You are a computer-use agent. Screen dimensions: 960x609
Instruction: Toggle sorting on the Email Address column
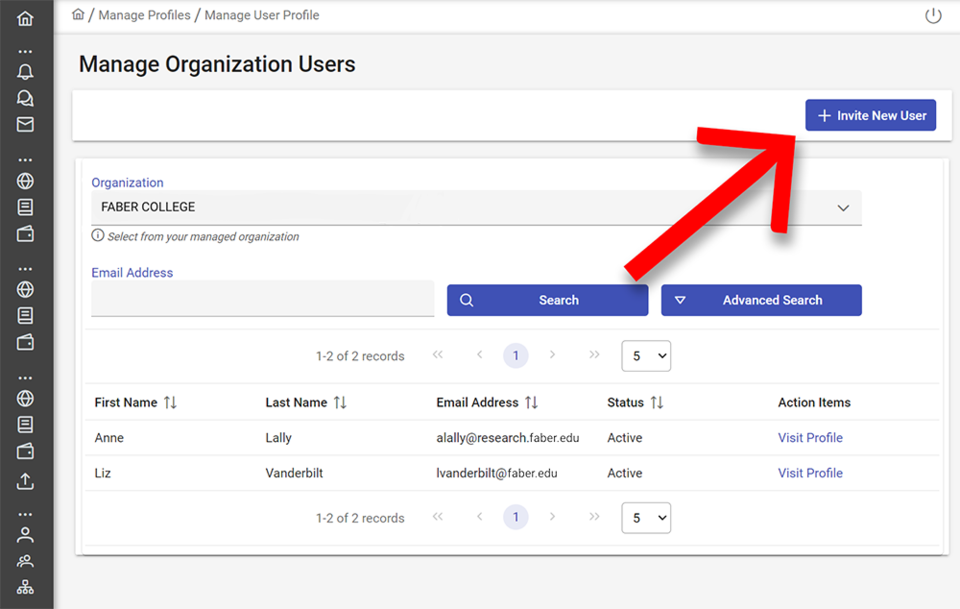tap(533, 402)
